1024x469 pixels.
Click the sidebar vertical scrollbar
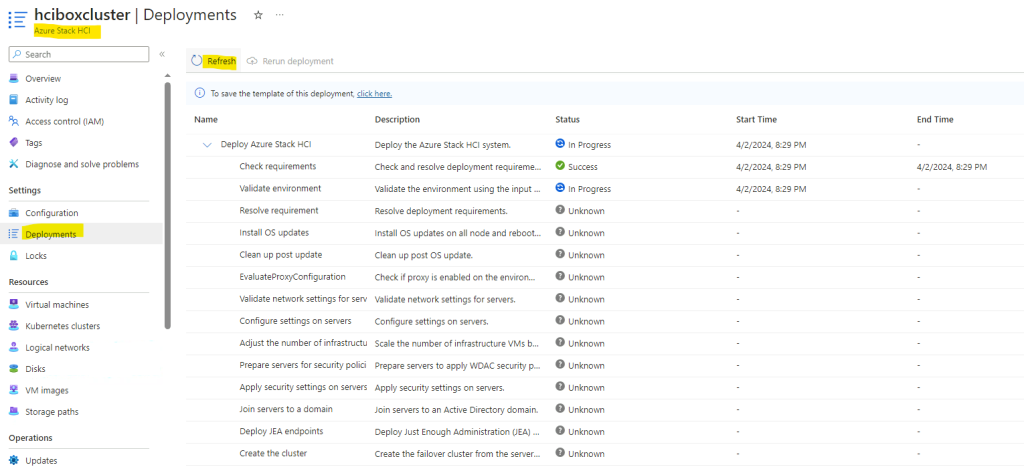(168, 205)
